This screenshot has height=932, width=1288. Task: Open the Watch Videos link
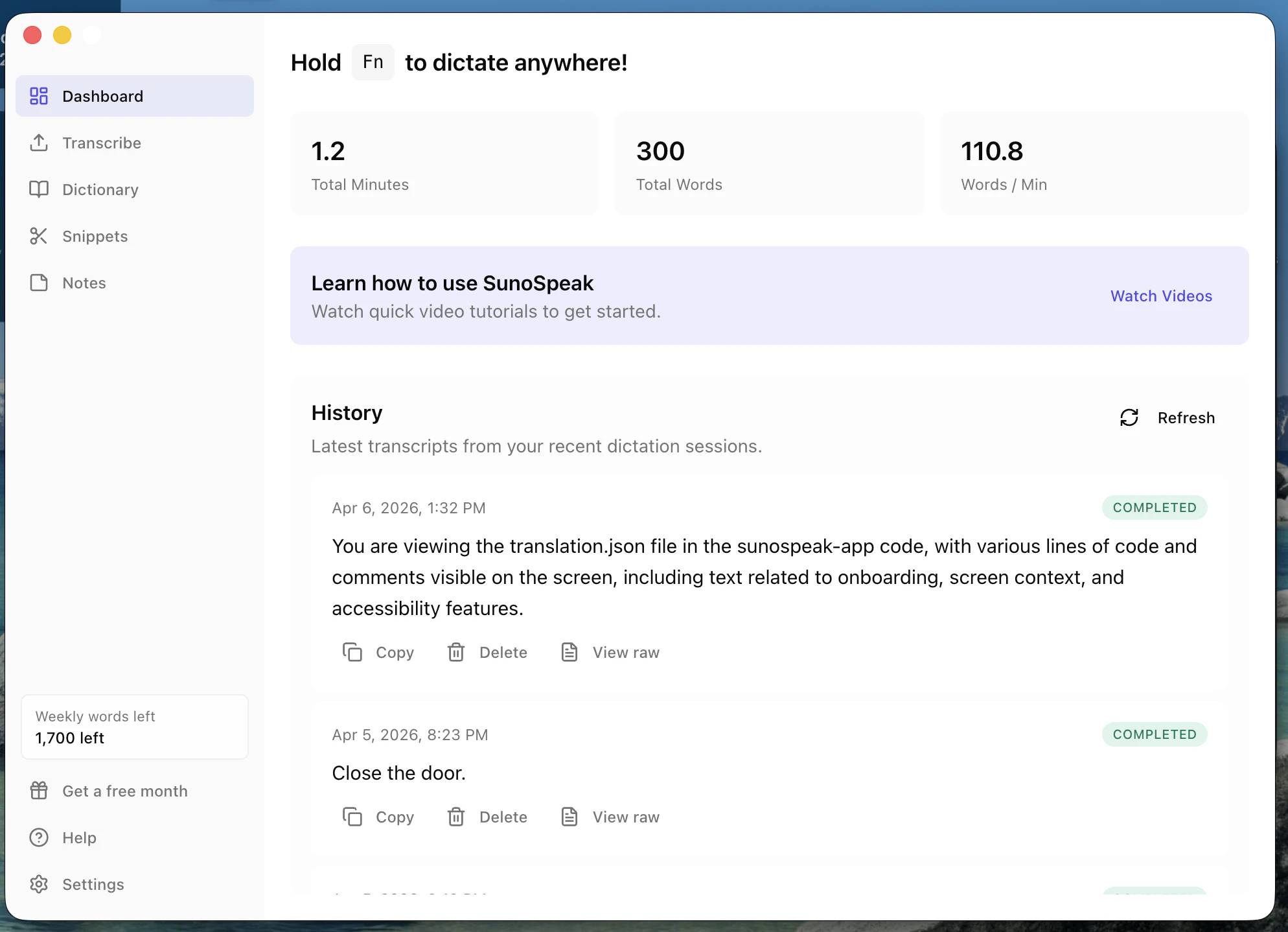[1161, 296]
